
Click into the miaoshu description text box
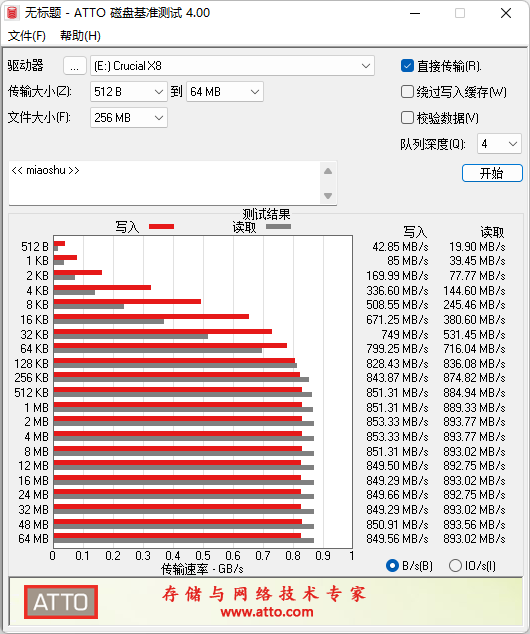pos(164,183)
